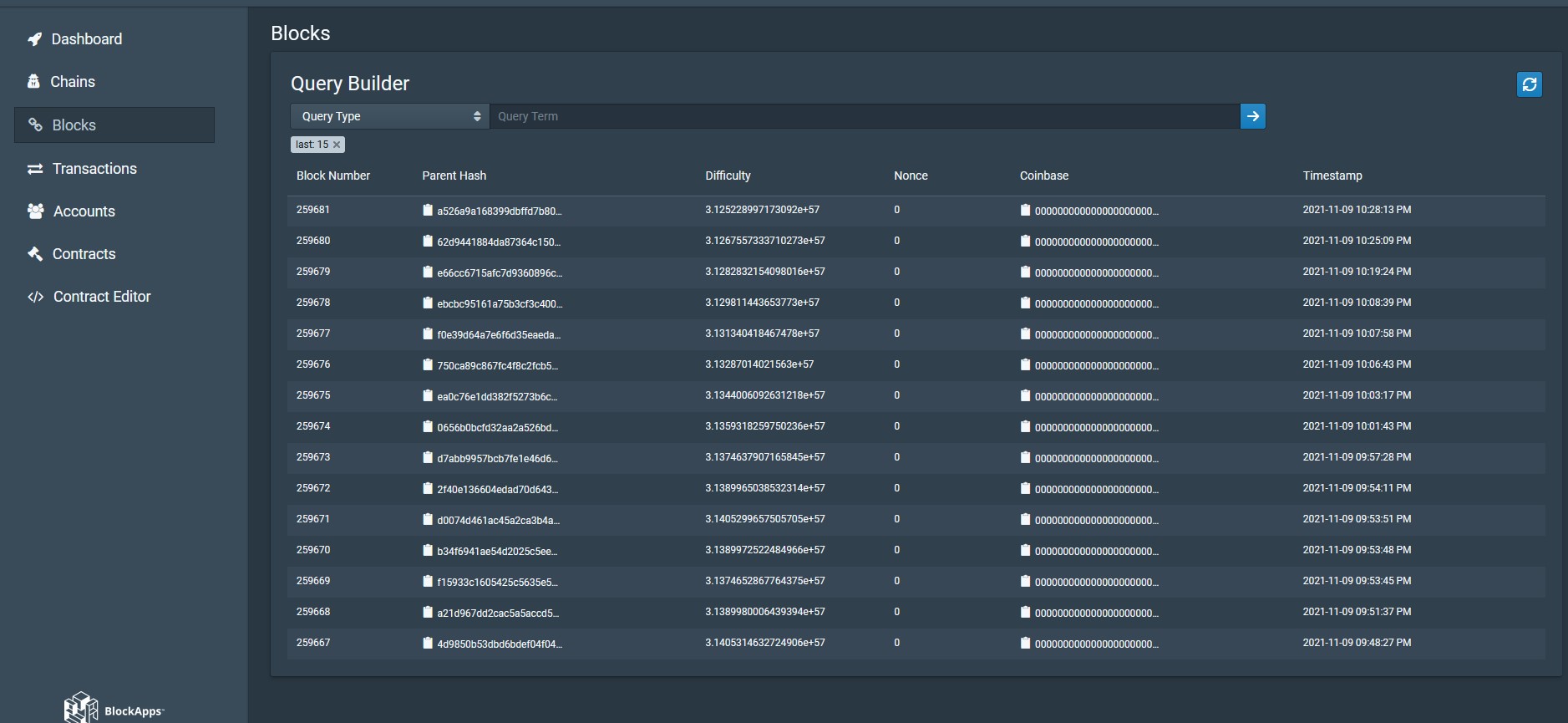
Task: Select Blocks in the sidebar
Action: tap(114, 125)
